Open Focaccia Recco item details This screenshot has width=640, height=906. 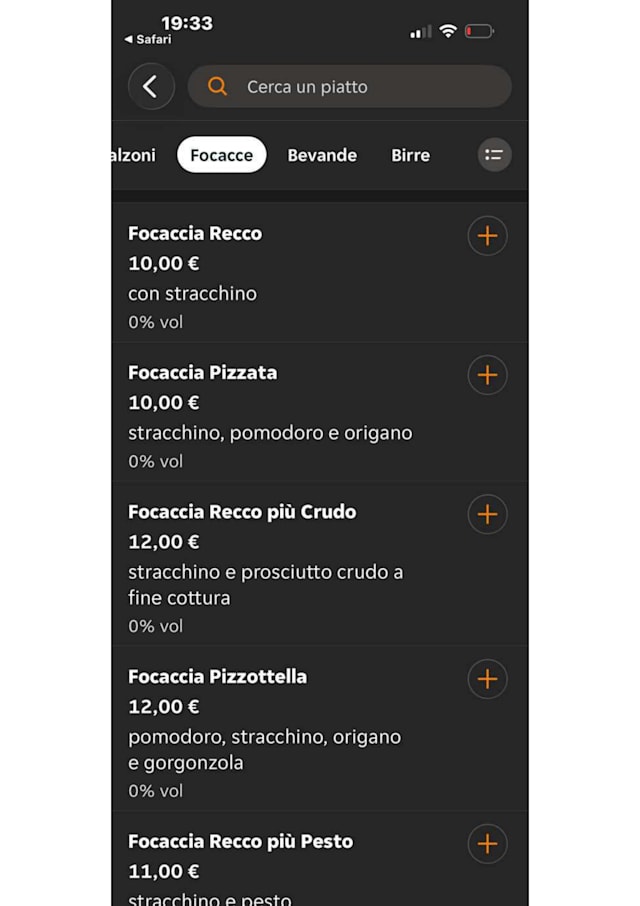195,234
